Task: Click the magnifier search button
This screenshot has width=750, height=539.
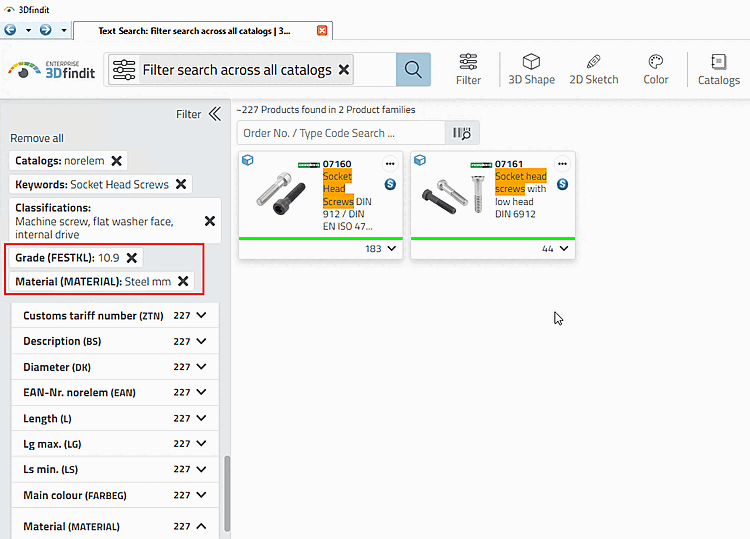Action: [x=413, y=70]
